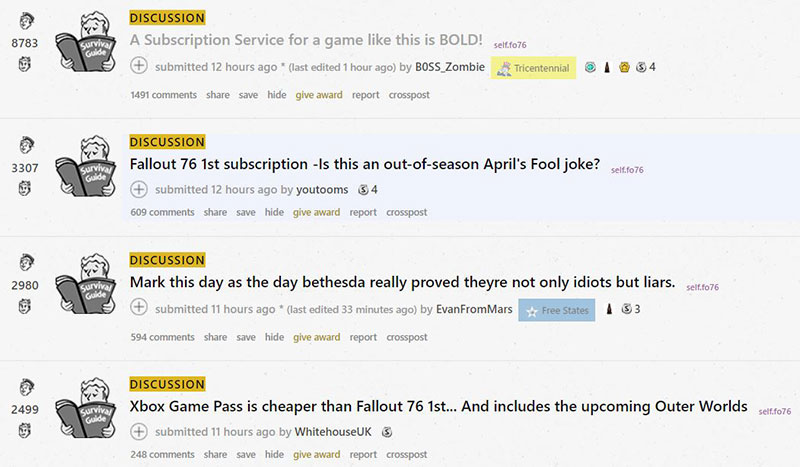Downvote the post with 2980 points
The height and width of the screenshot is (467, 800).
click(25, 308)
